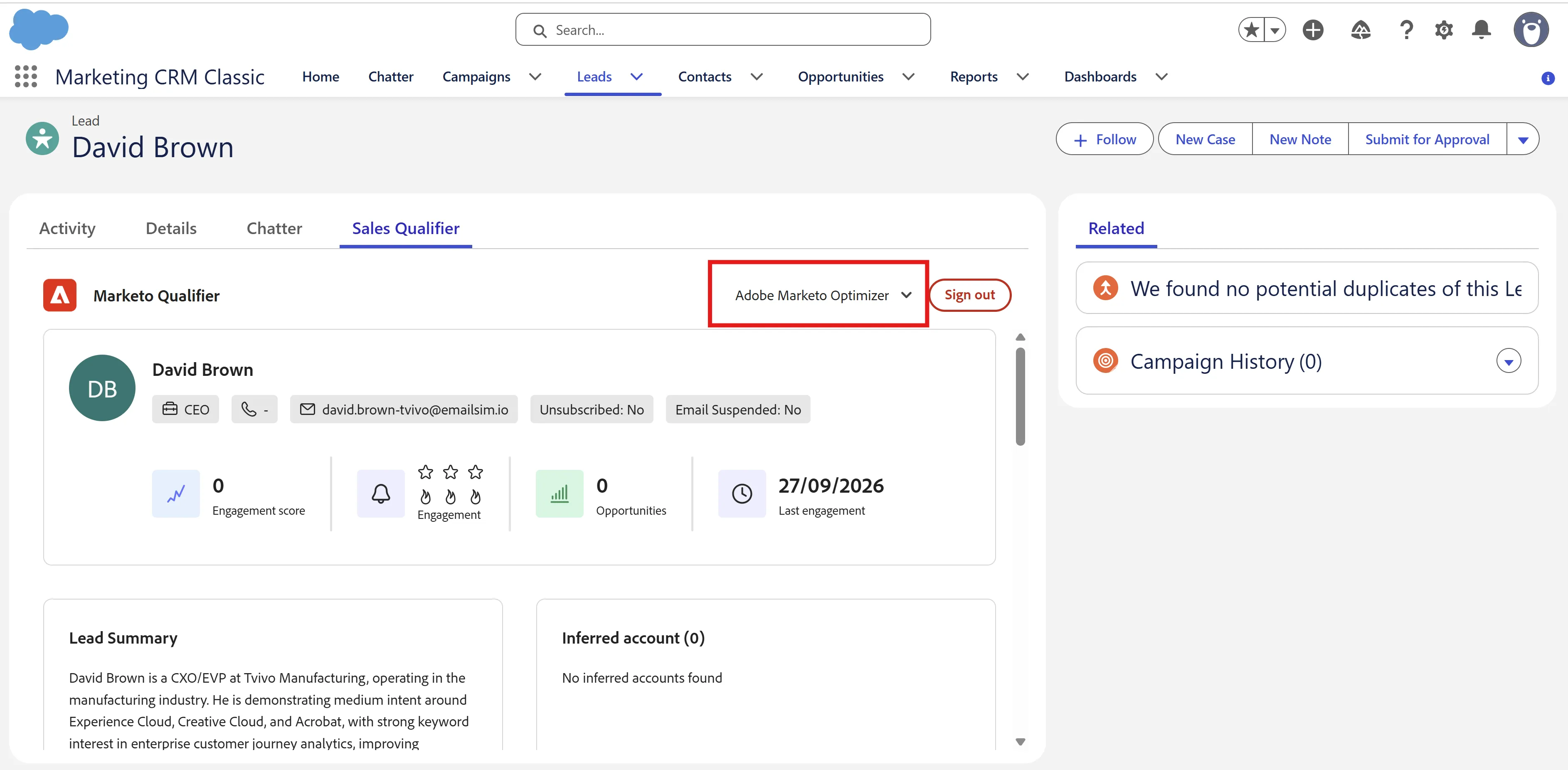Expand the Leads nav dropdown chevron

coord(637,77)
